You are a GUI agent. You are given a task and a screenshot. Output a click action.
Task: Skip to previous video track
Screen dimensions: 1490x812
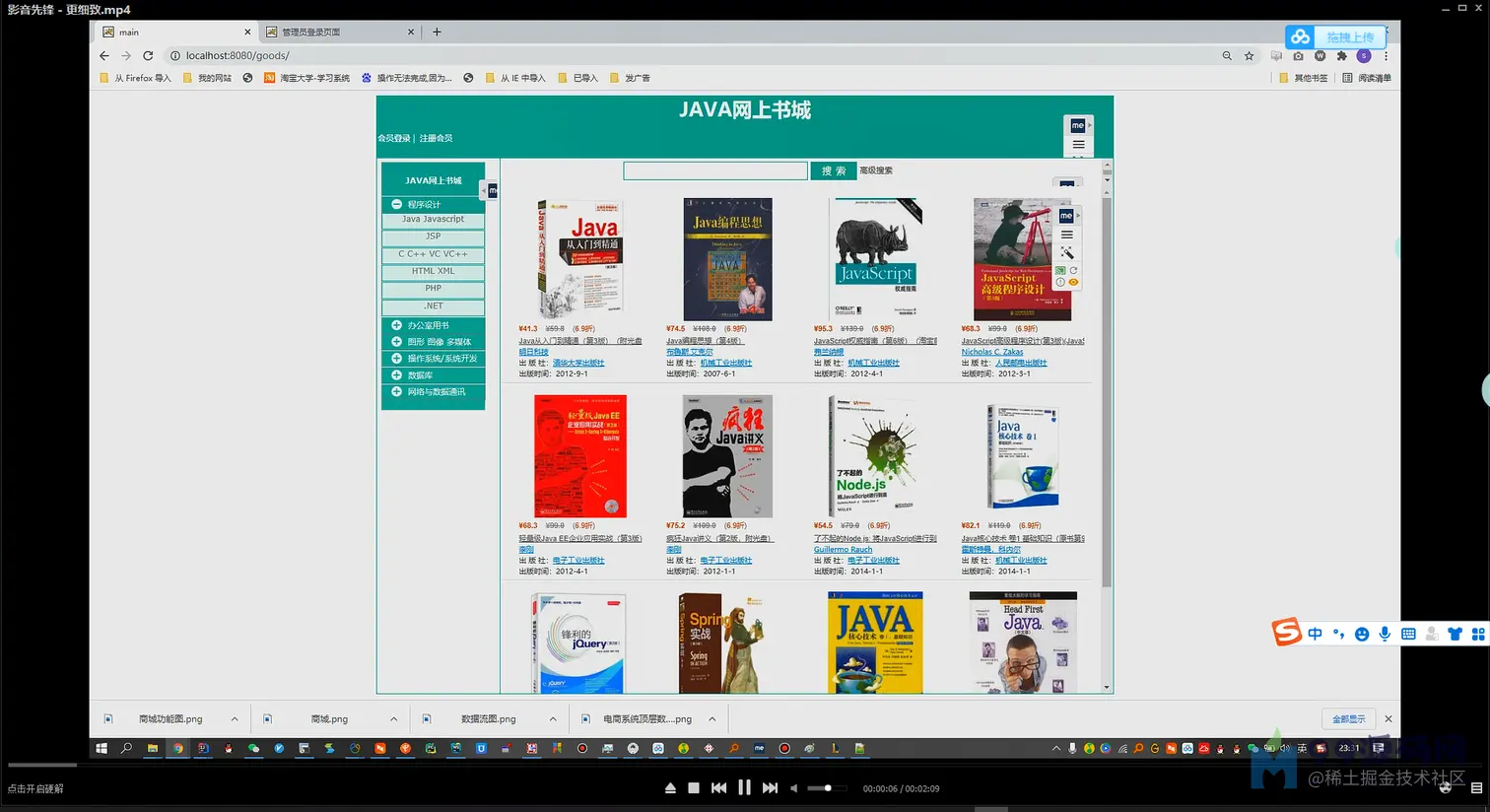click(x=718, y=788)
